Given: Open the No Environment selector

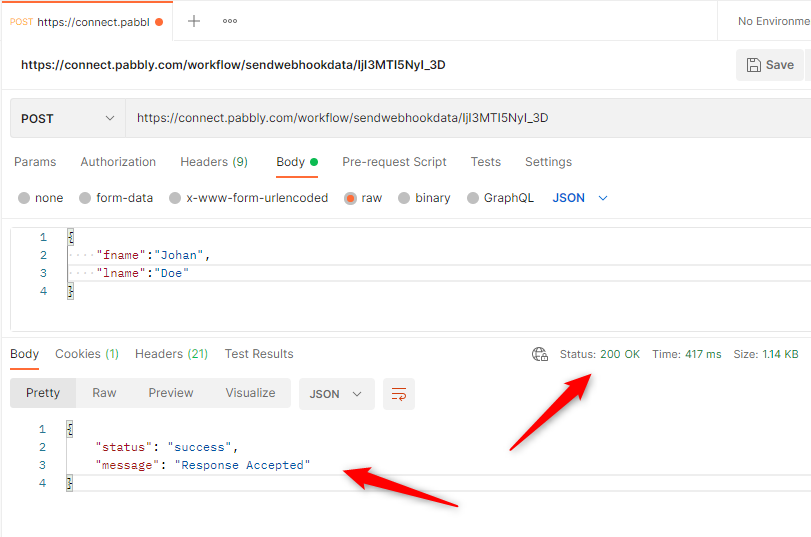Looking at the screenshot, I should pyautogui.click(x=773, y=21).
